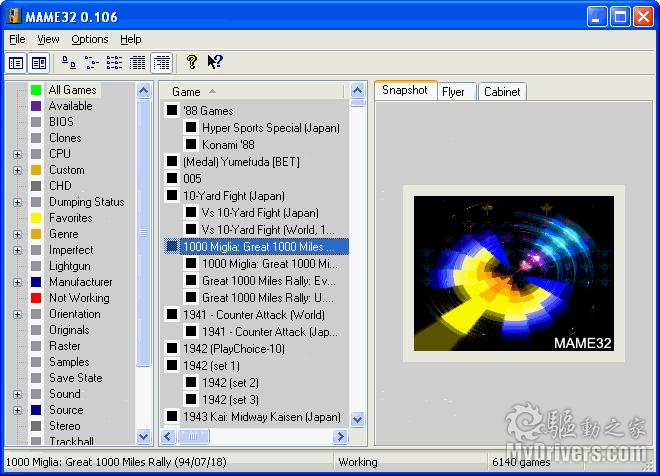The image size is (660, 476).
Task: Select Hyper Sports Special (Japan)
Action: pos(271,128)
